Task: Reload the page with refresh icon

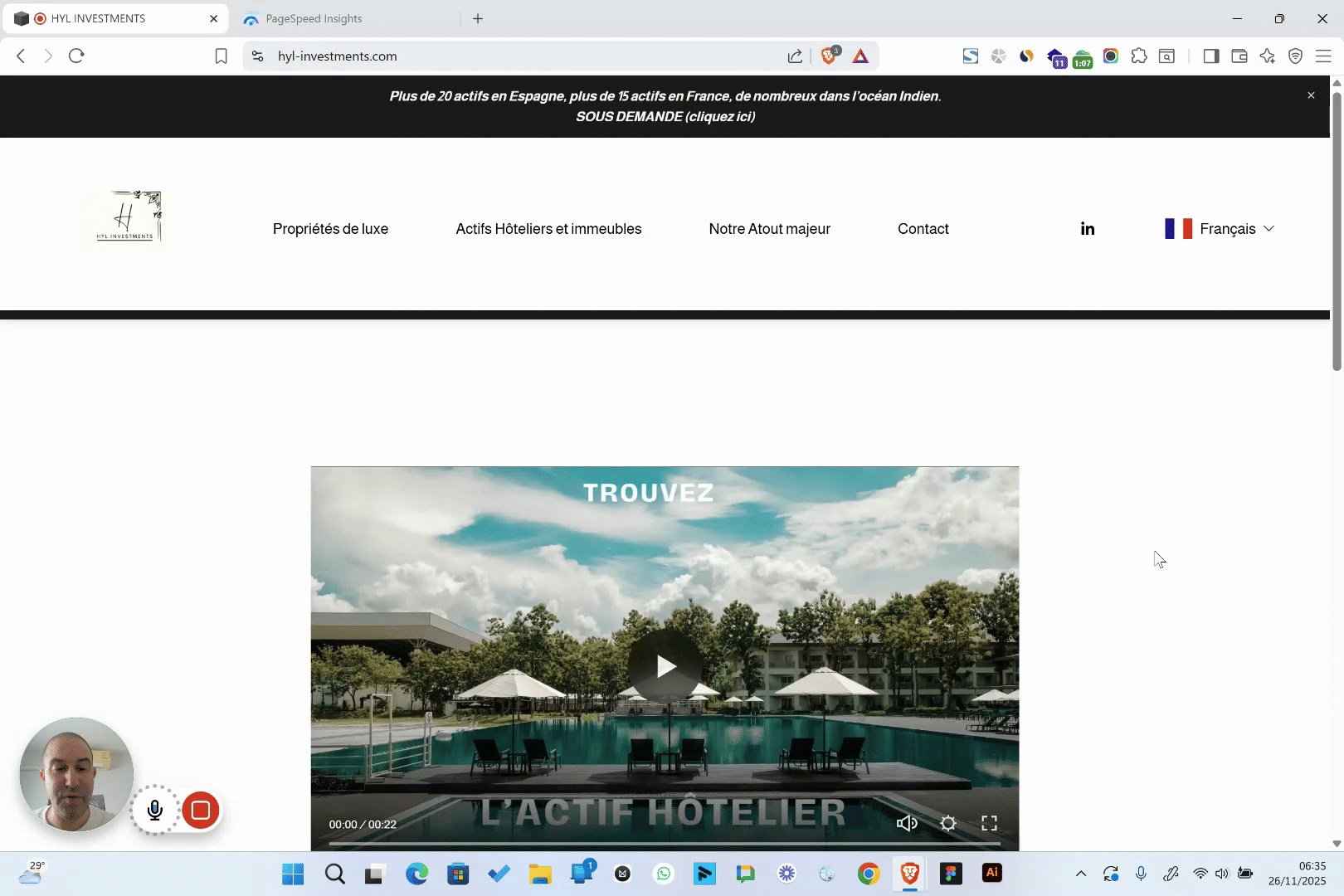Action: 76,56
